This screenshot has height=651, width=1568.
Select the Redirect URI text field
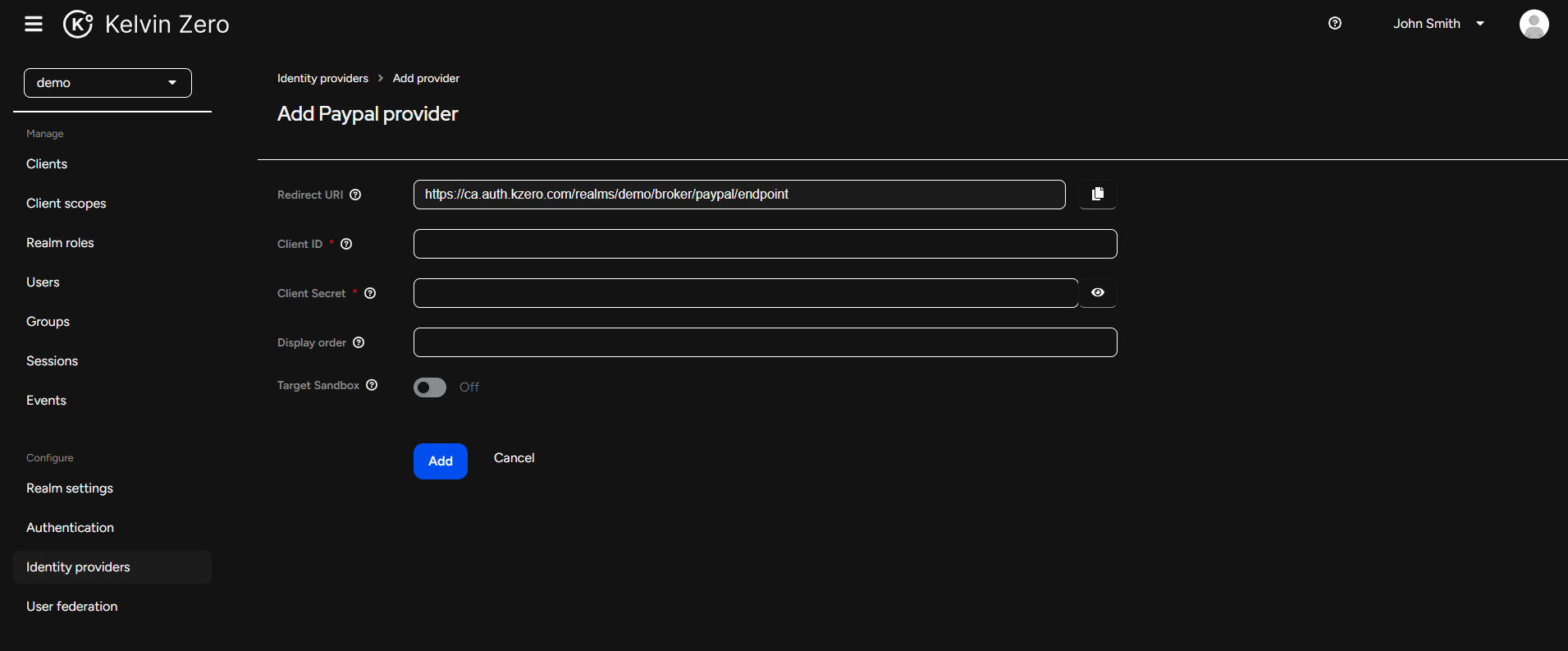tap(739, 195)
